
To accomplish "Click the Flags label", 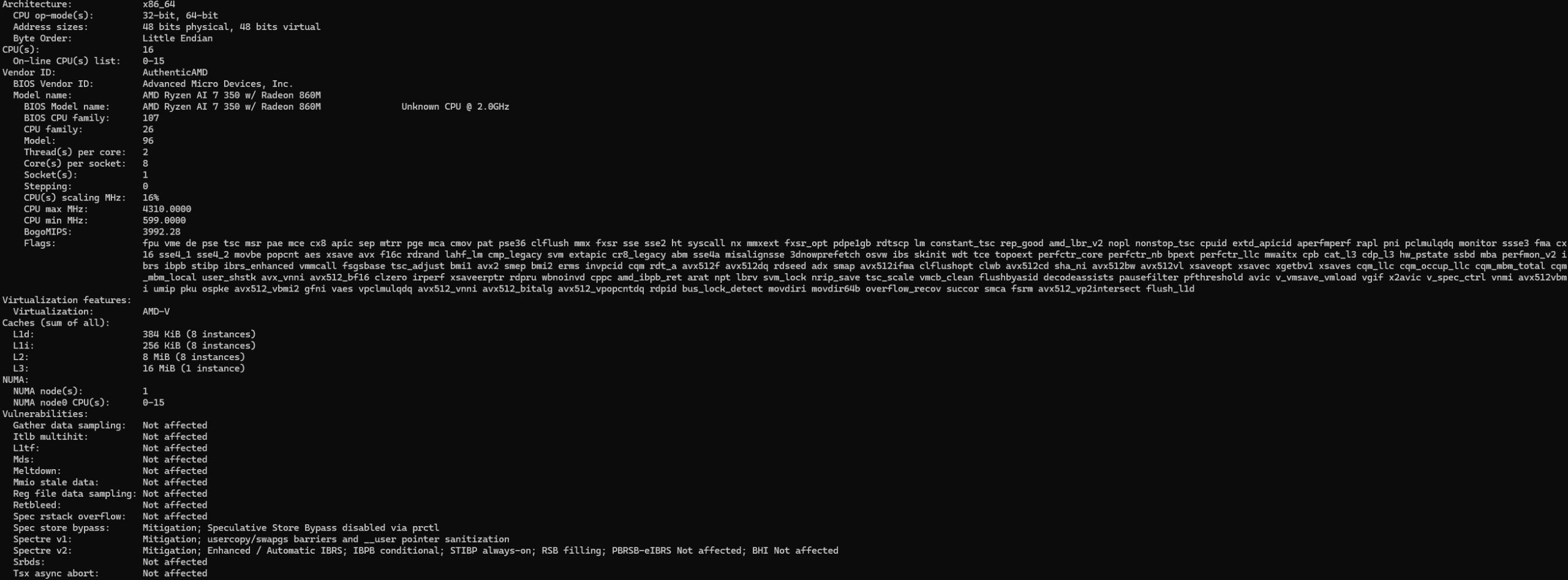I will (40, 243).
